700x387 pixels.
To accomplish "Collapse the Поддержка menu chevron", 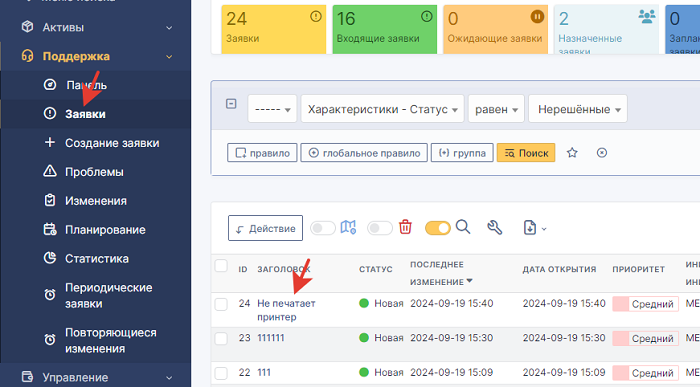I will [169, 57].
